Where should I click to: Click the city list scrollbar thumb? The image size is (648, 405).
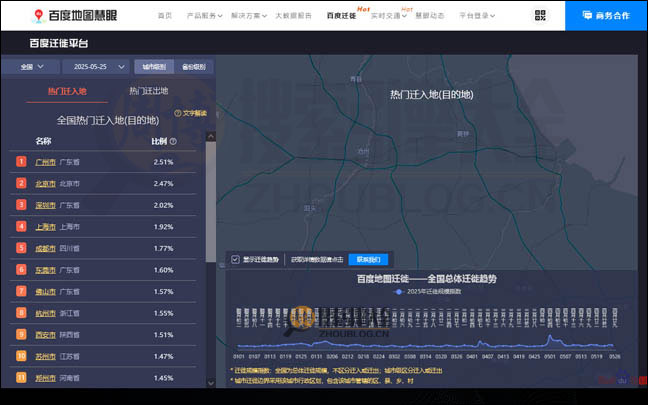pos(211,202)
